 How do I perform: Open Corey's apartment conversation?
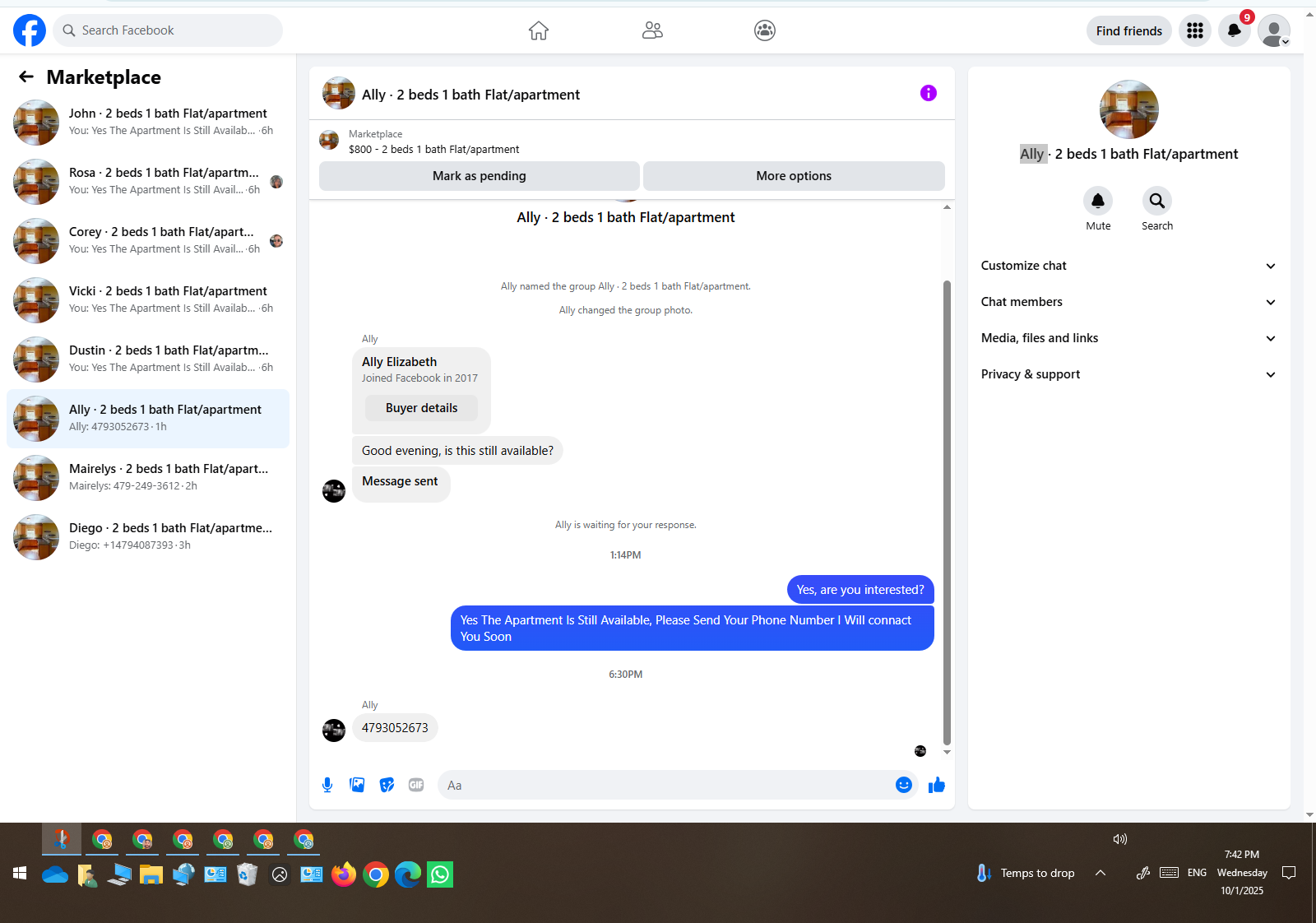point(148,241)
